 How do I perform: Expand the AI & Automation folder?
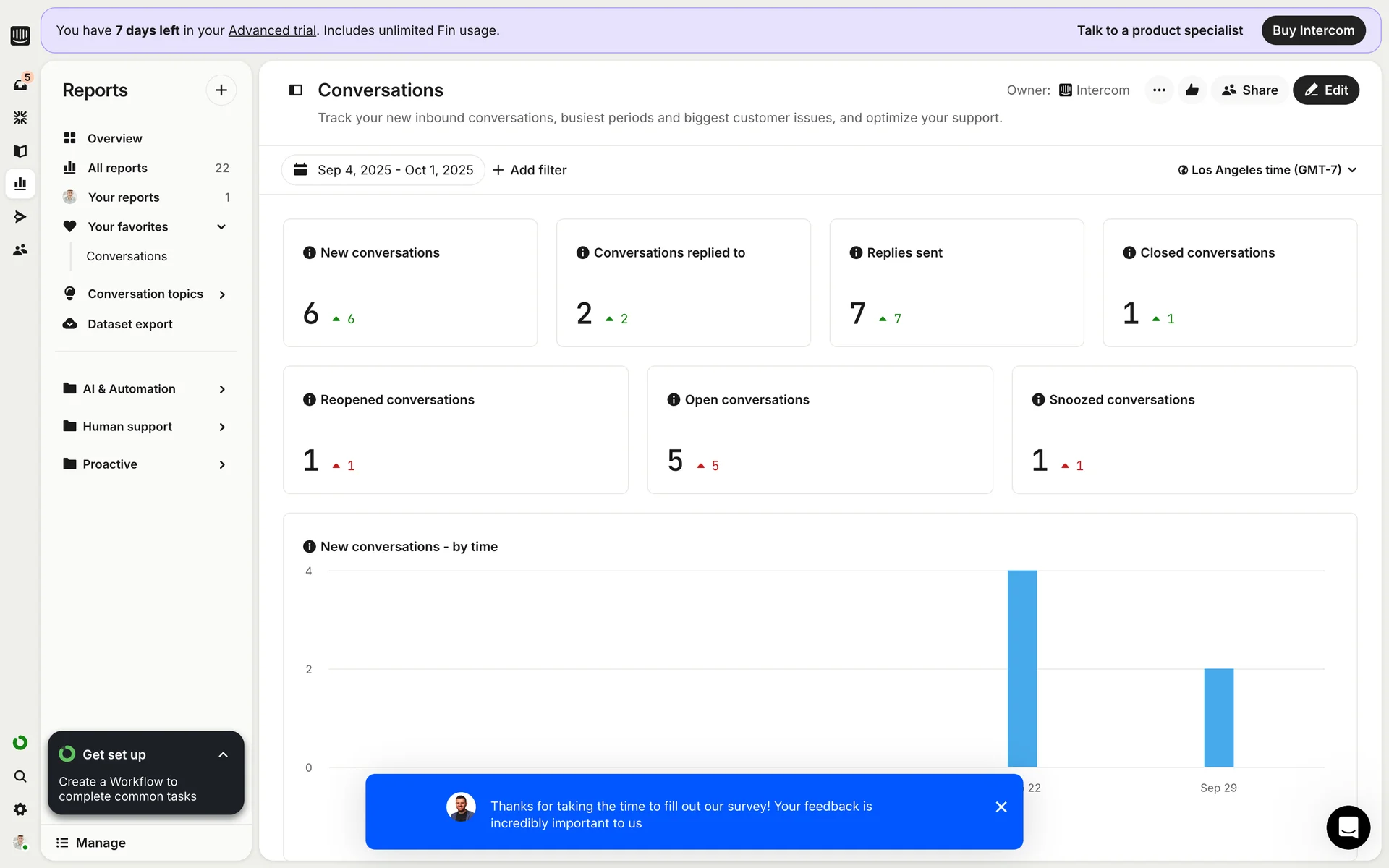pyautogui.click(x=222, y=389)
